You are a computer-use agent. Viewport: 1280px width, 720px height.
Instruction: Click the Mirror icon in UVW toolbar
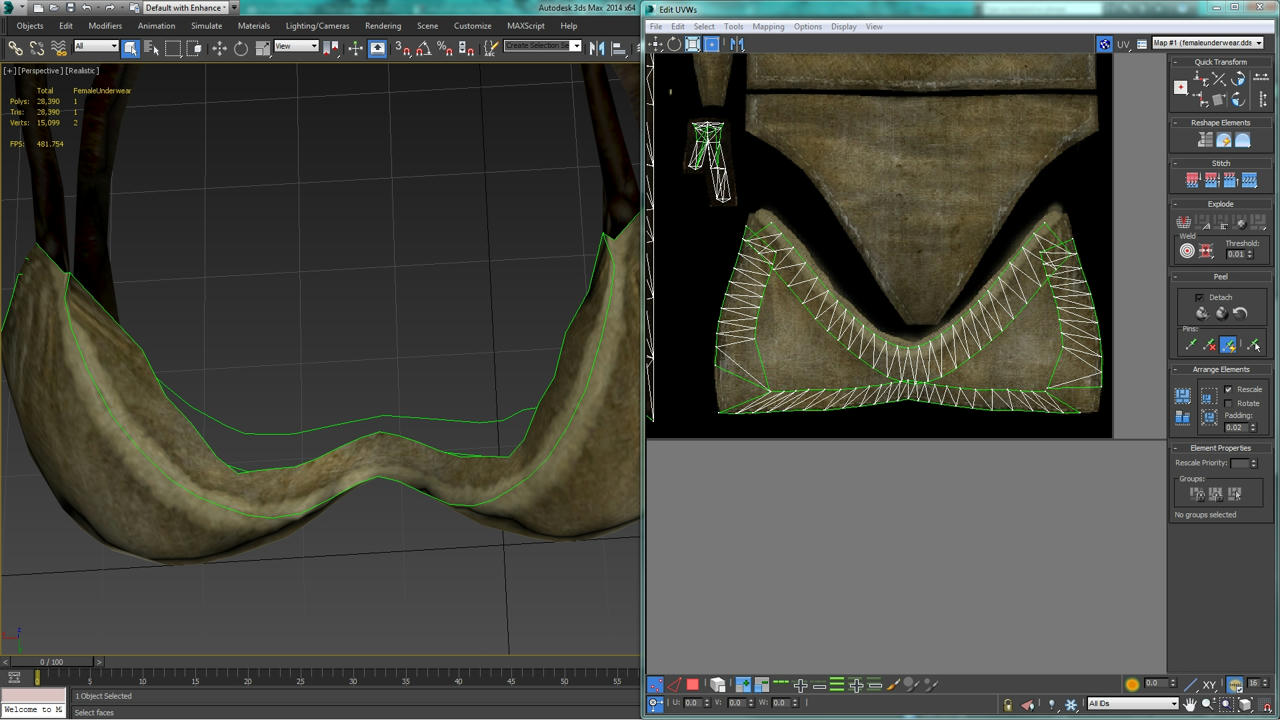pyautogui.click(x=736, y=44)
